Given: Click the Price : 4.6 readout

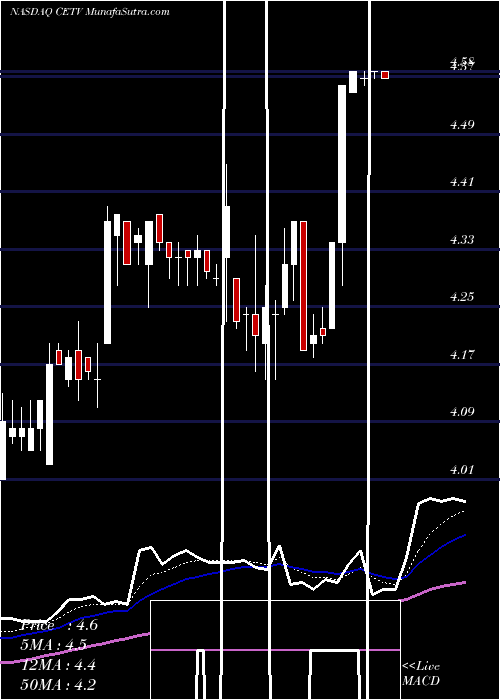Looking at the screenshot, I should [x=59, y=625].
